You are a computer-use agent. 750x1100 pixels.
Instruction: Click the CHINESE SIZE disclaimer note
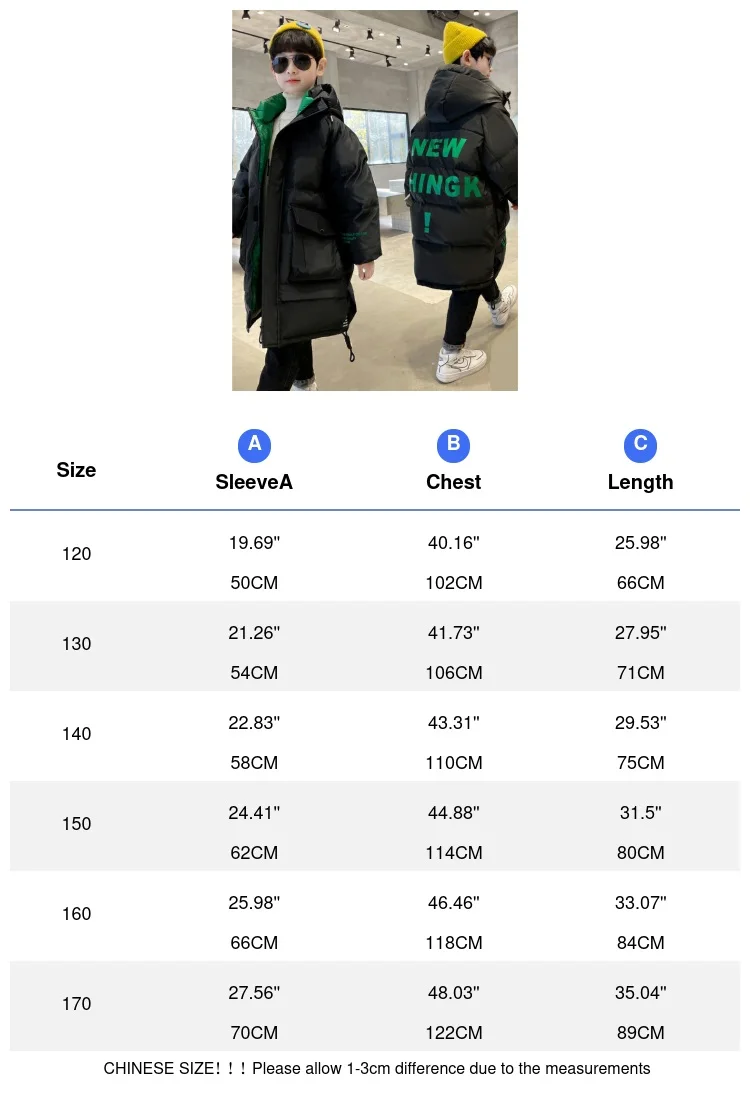[x=376, y=1069]
